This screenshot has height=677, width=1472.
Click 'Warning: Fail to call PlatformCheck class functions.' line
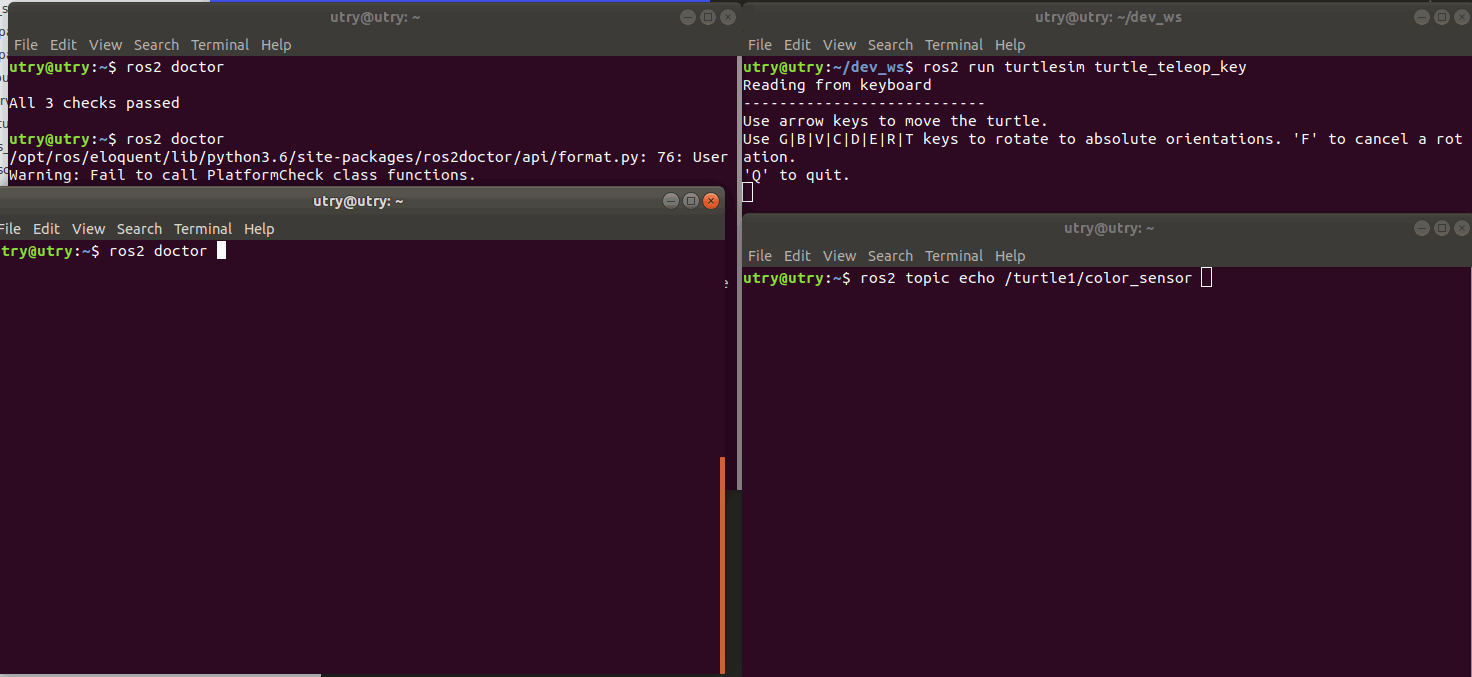point(242,175)
